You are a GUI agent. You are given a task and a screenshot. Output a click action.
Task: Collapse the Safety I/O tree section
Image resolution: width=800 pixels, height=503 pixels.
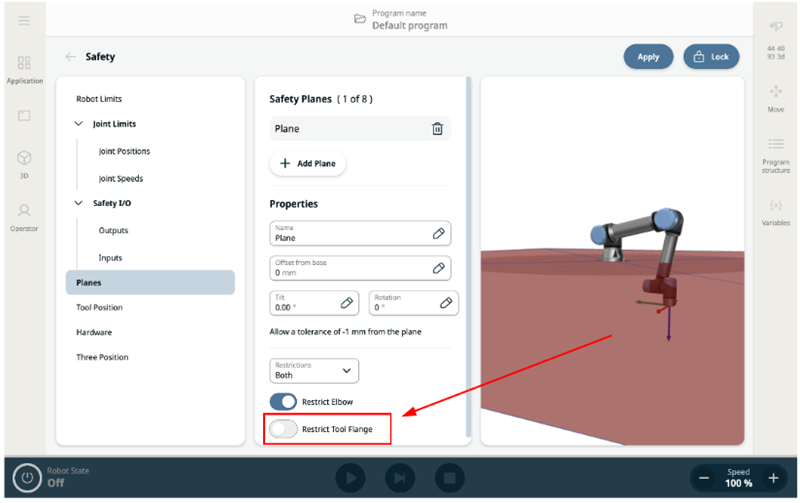pos(79,203)
